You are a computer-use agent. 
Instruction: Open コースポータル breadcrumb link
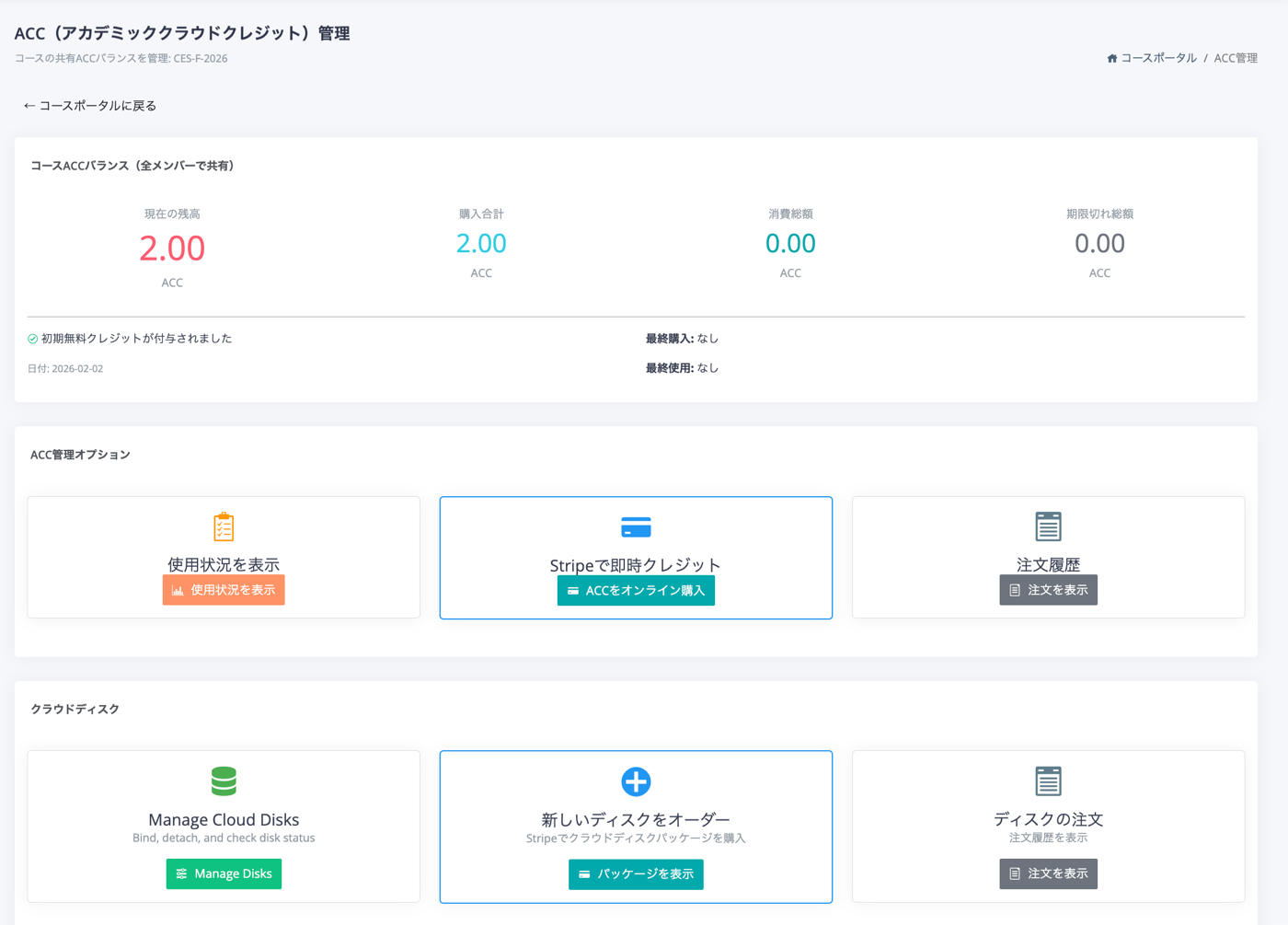coord(1158,58)
